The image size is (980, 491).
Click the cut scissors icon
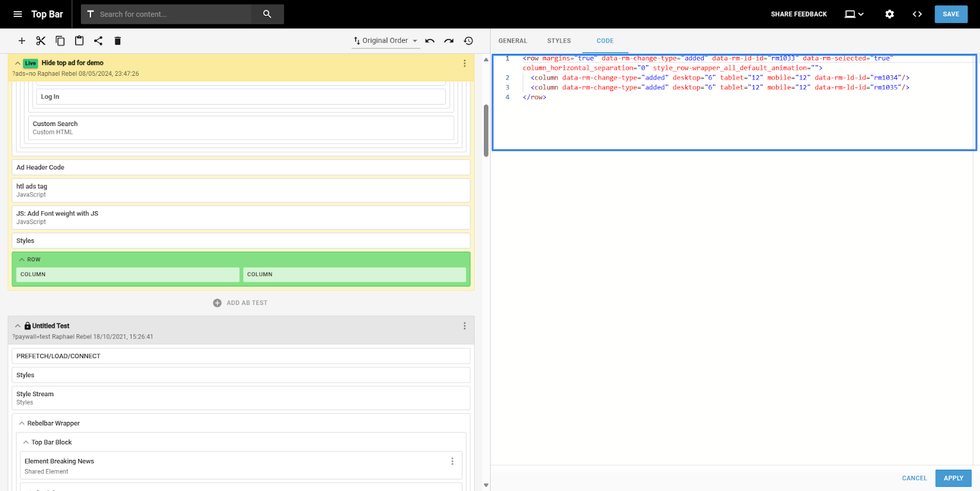pyautogui.click(x=40, y=41)
